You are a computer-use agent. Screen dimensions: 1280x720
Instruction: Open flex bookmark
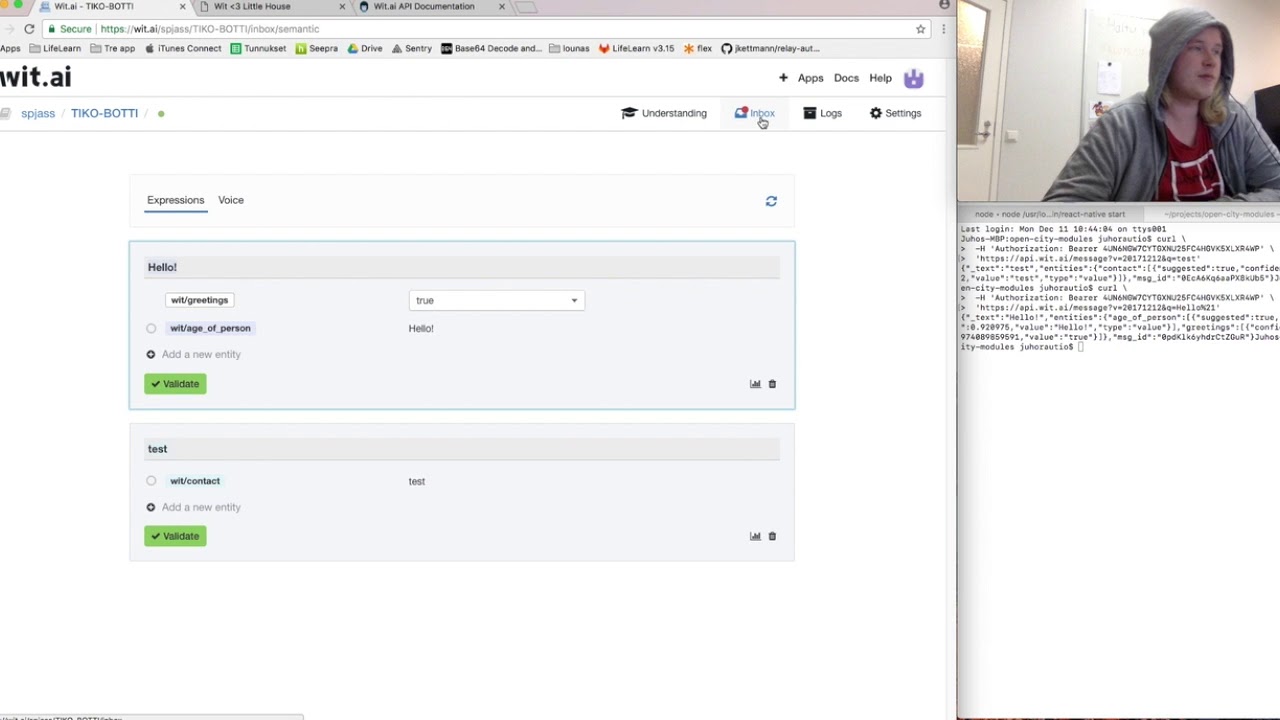(x=698, y=48)
